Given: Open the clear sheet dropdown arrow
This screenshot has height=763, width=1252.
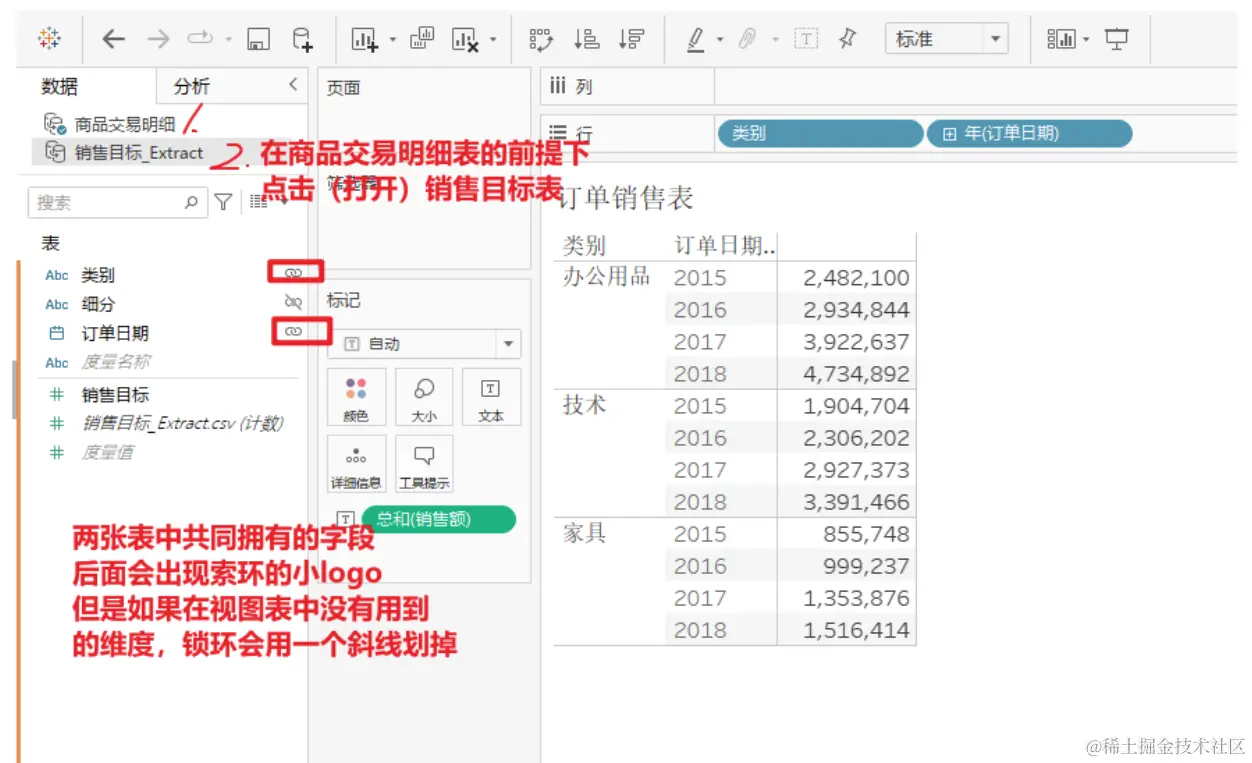Looking at the screenshot, I should coord(492,40).
